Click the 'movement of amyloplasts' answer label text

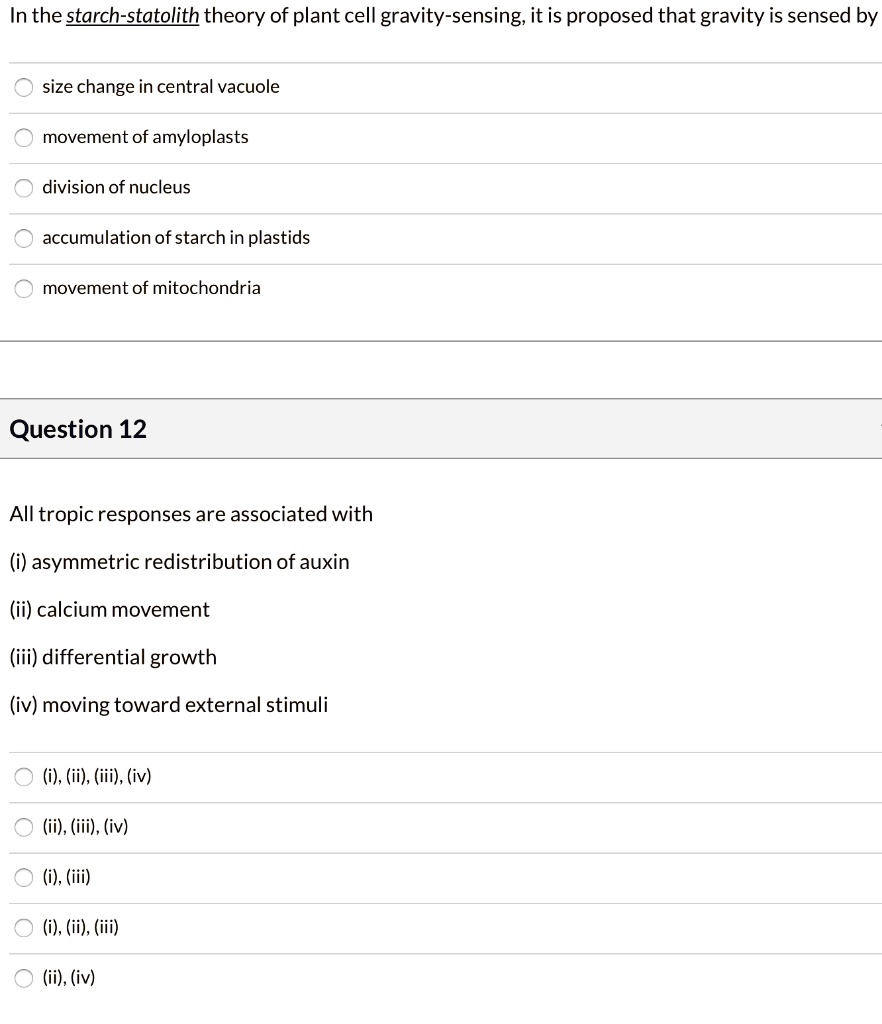(145, 137)
